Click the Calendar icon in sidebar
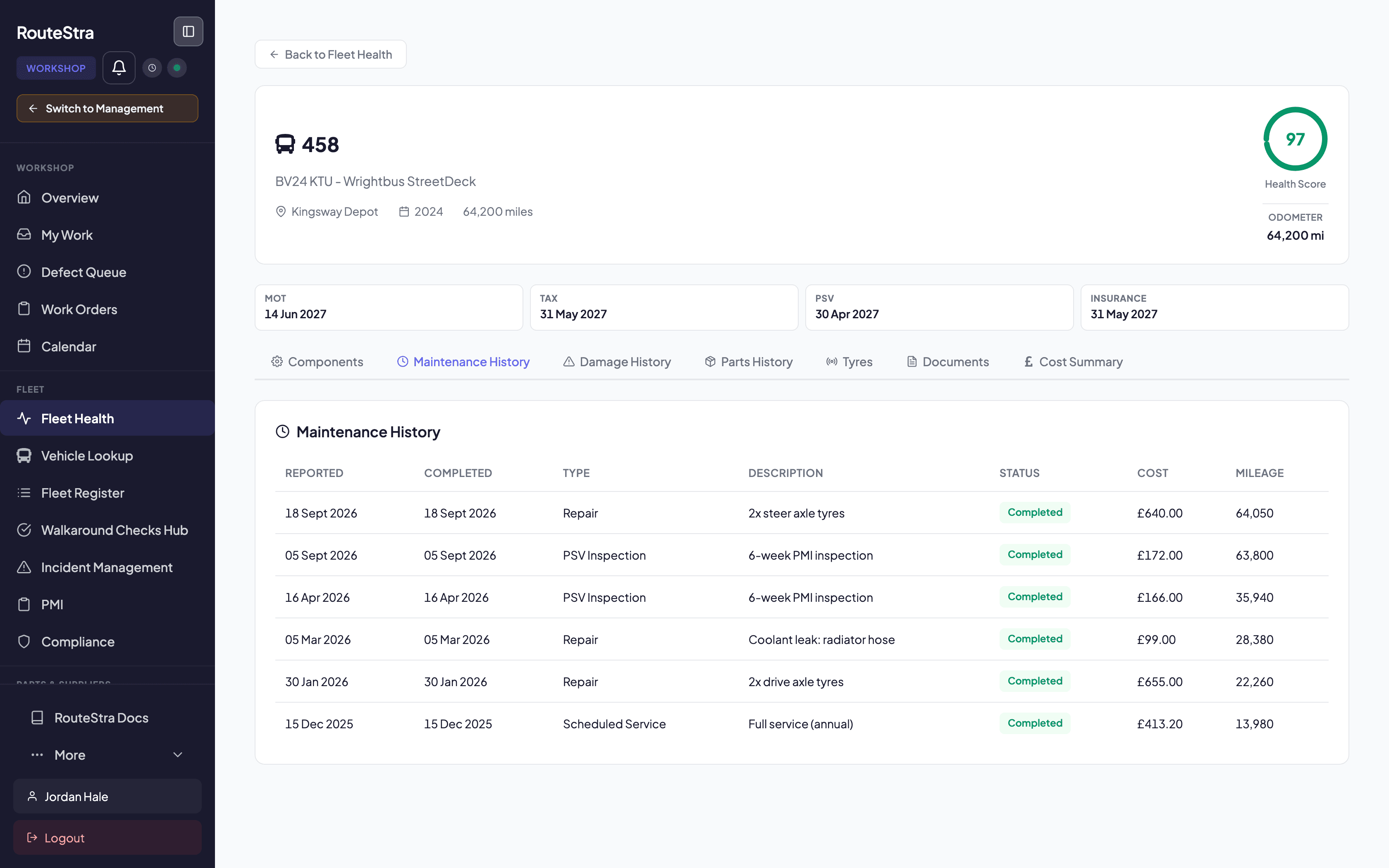 (24, 346)
